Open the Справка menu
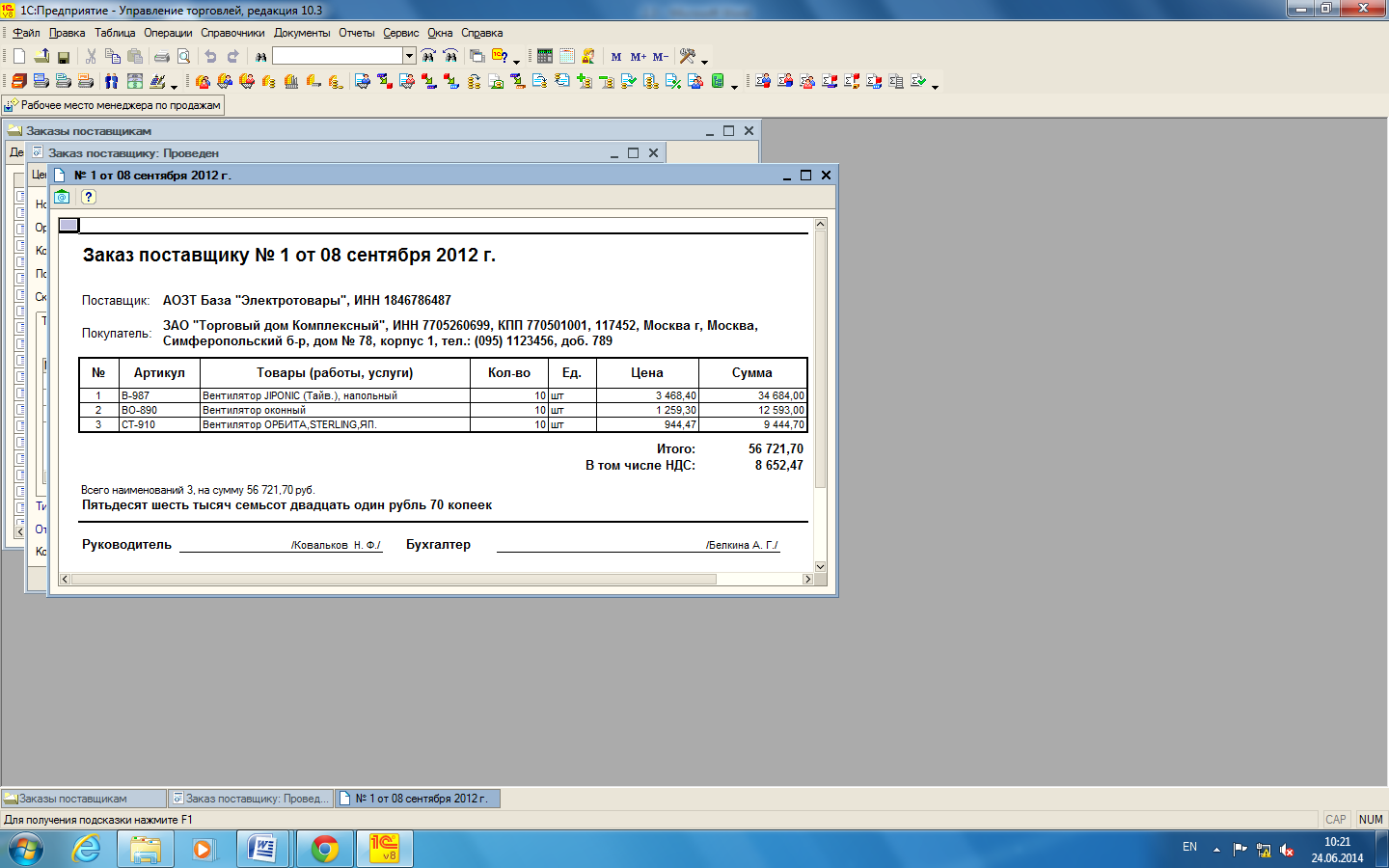Screen dimensions: 1389x868 click(481, 33)
